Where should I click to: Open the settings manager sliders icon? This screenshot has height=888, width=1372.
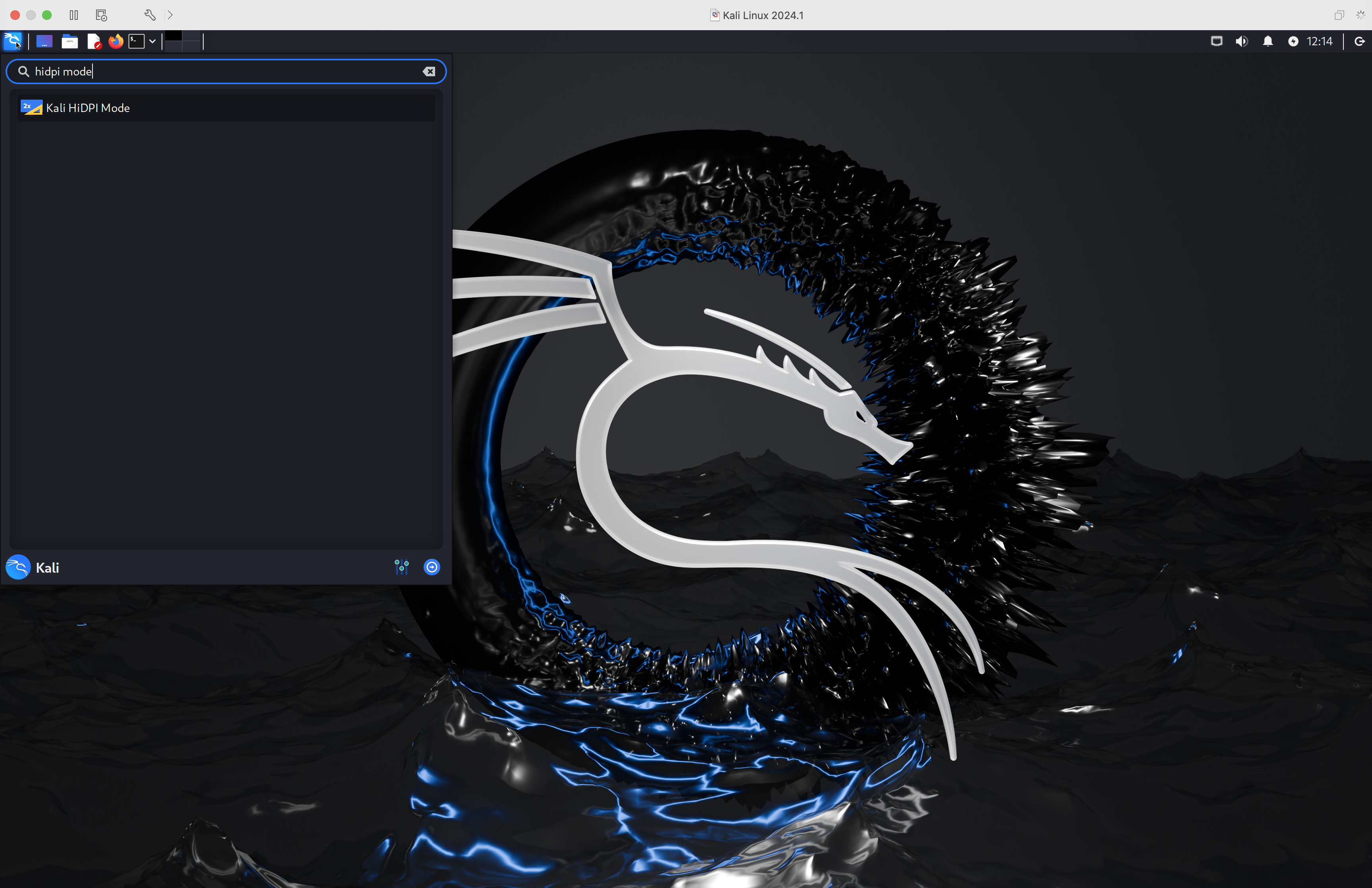402,568
